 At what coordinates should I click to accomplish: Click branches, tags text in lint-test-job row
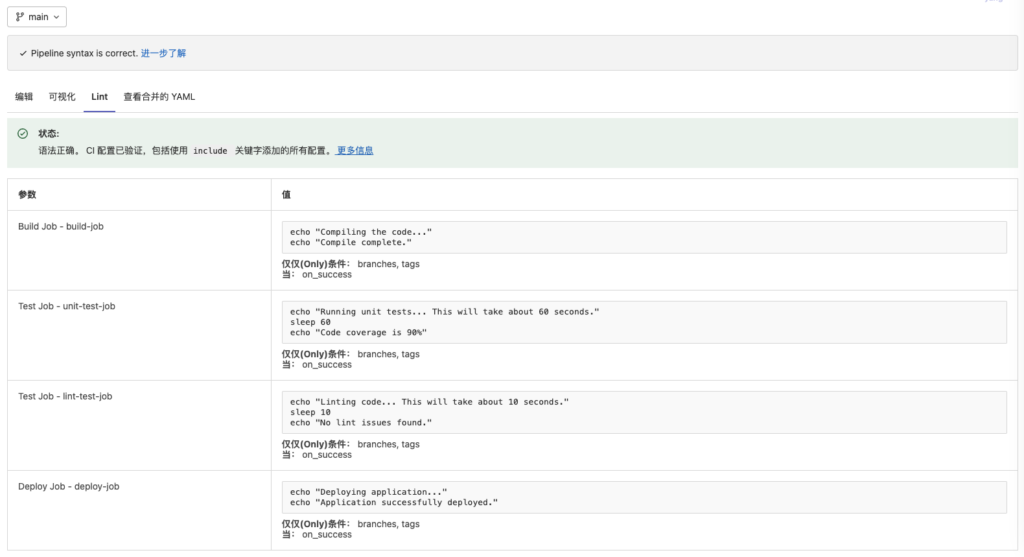coord(389,445)
